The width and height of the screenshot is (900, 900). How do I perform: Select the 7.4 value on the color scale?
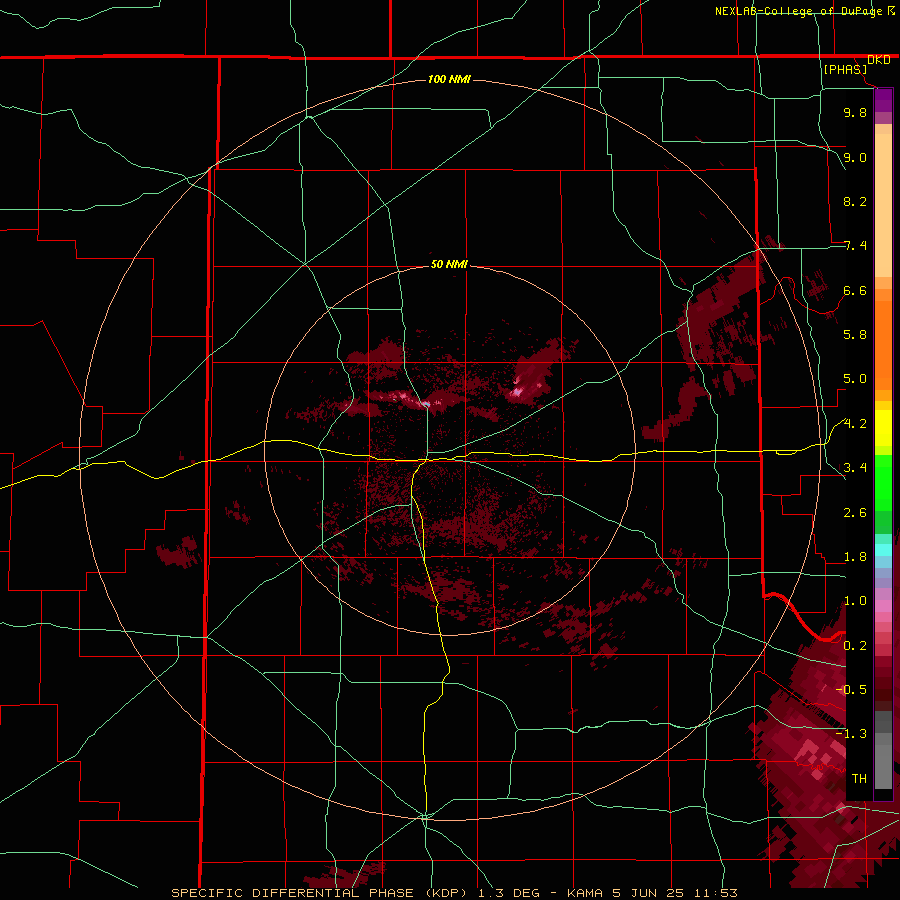pyautogui.click(x=855, y=246)
